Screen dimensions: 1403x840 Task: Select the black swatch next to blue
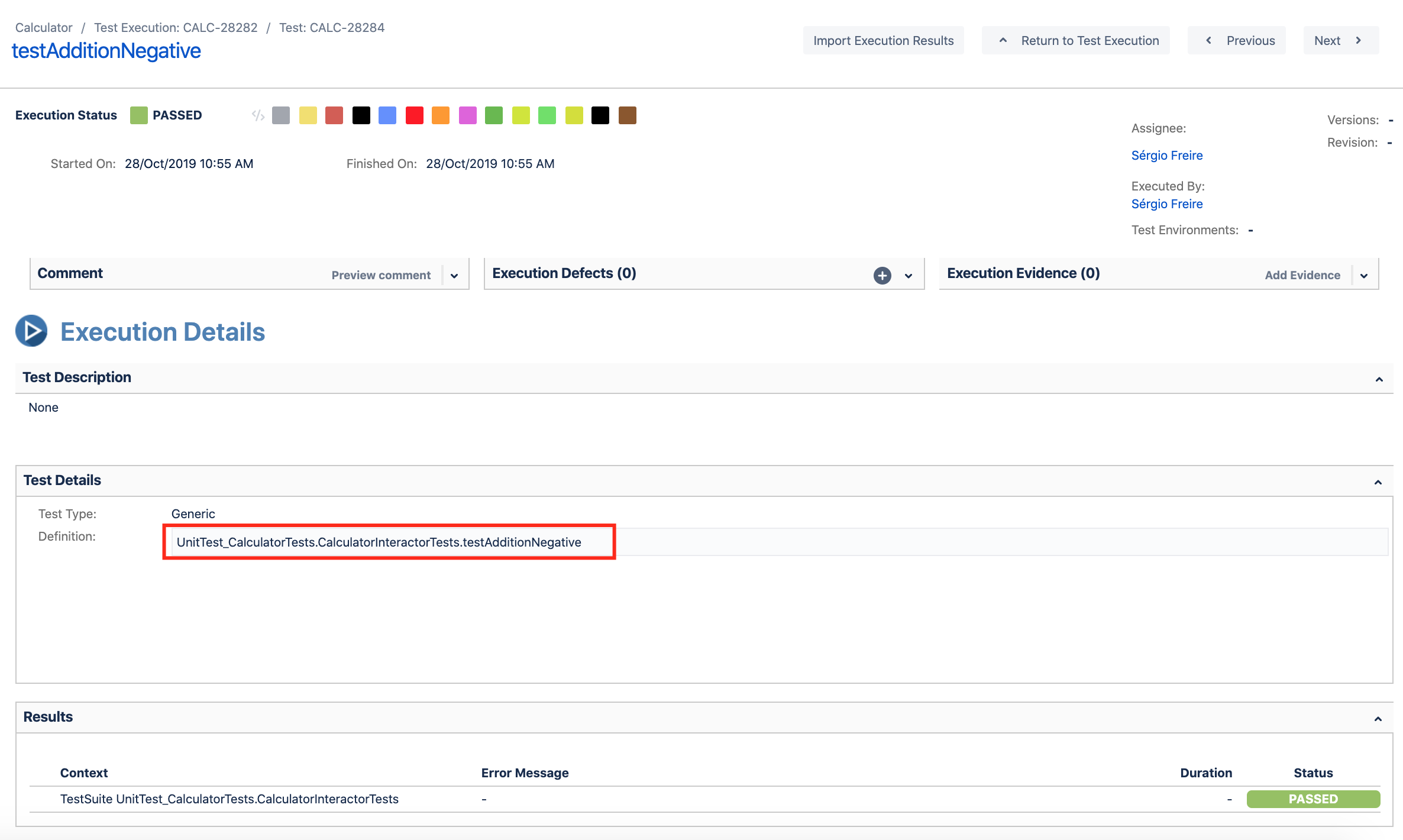361,115
